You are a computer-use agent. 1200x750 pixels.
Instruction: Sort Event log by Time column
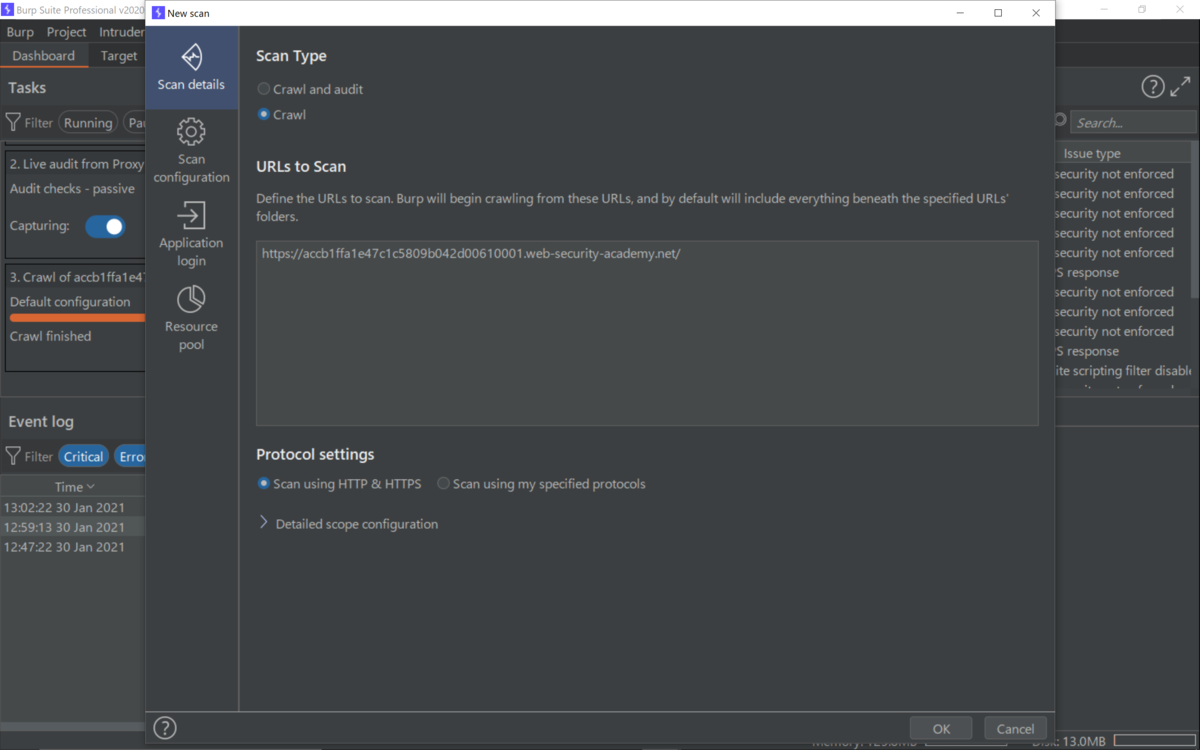[73, 487]
